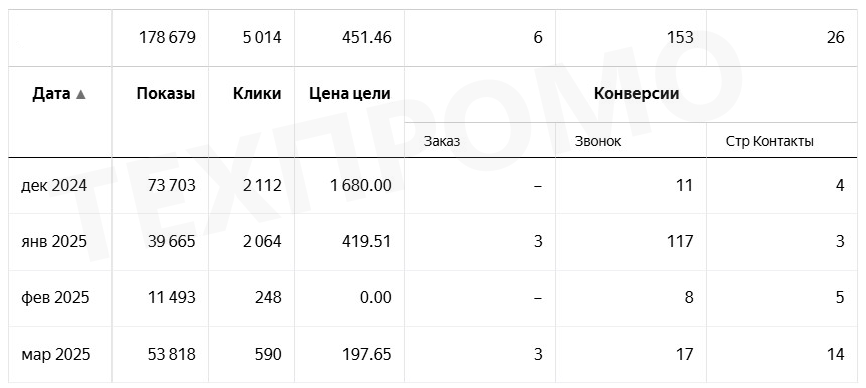Click December goal cost 1 680.00
This screenshot has height=388, width=866.
pos(361,185)
